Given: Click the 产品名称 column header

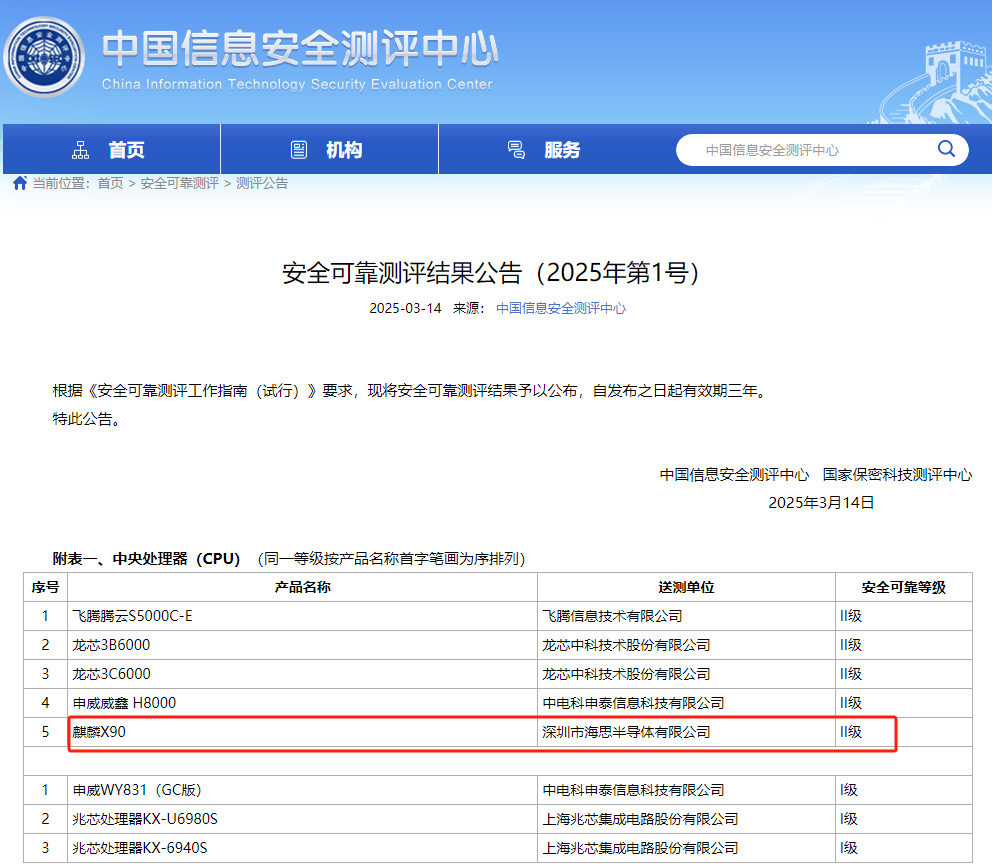Looking at the screenshot, I should click(x=302, y=587).
